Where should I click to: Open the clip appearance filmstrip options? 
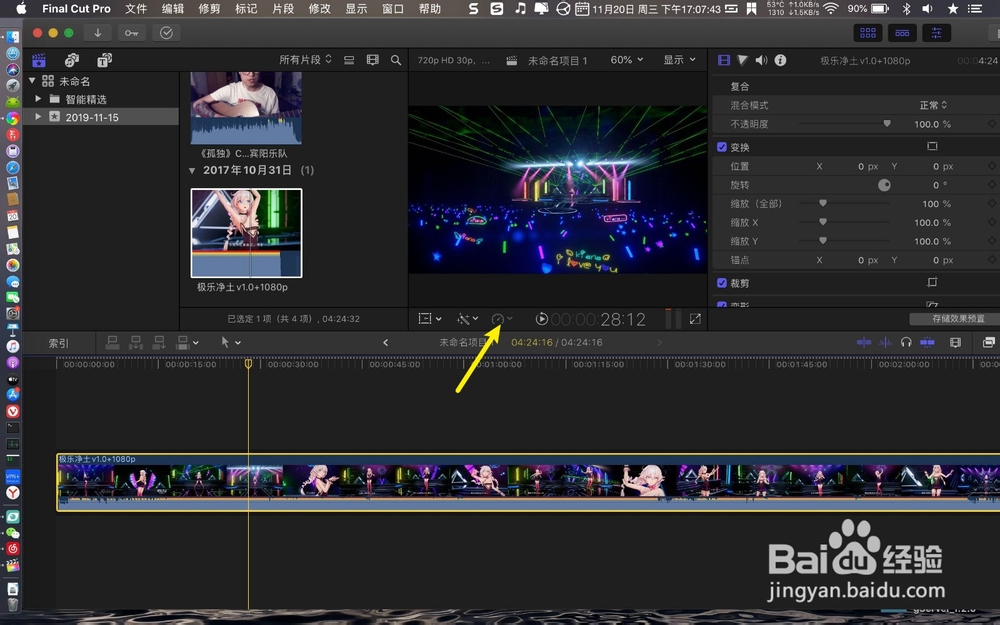pos(372,60)
